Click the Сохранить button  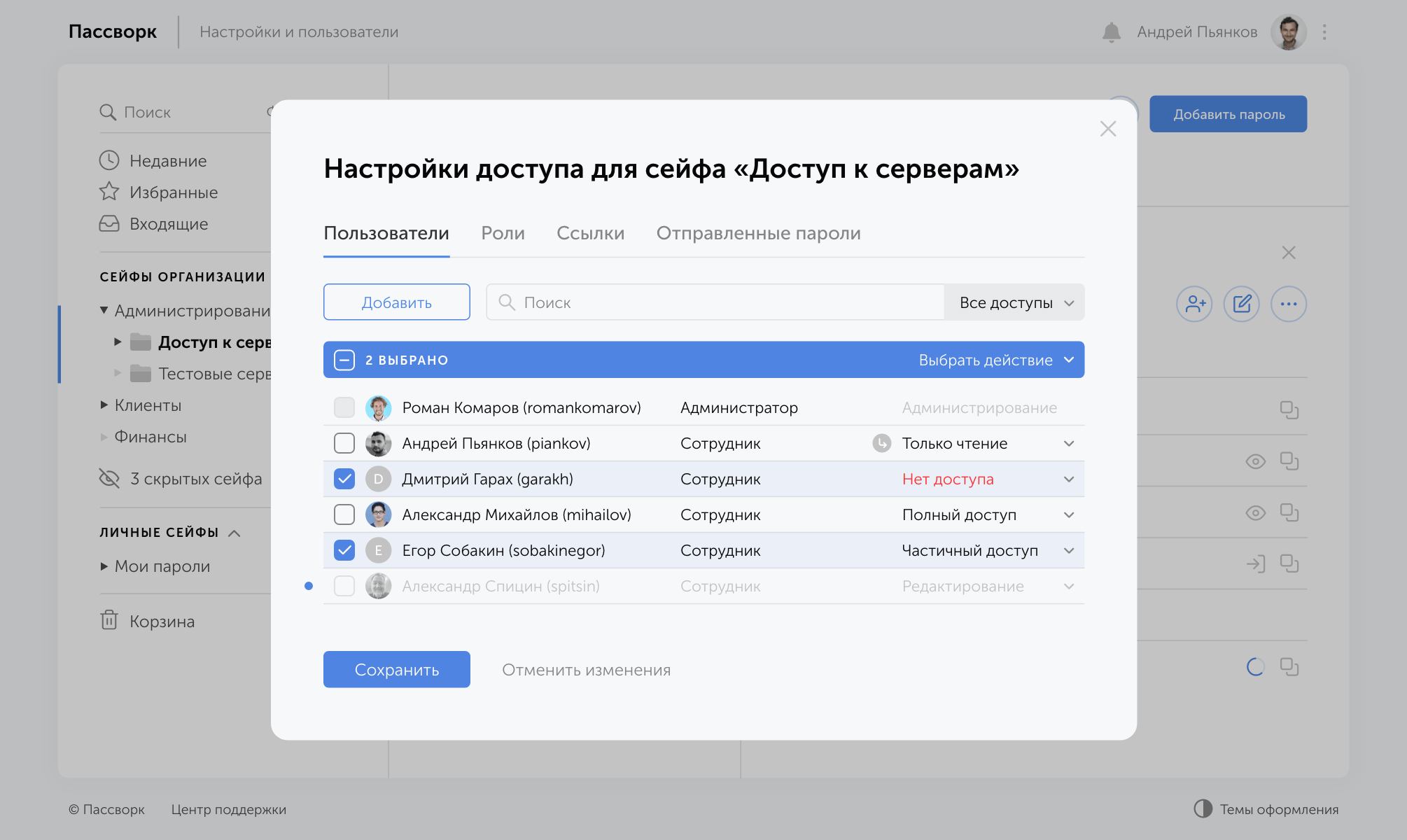click(x=396, y=669)
